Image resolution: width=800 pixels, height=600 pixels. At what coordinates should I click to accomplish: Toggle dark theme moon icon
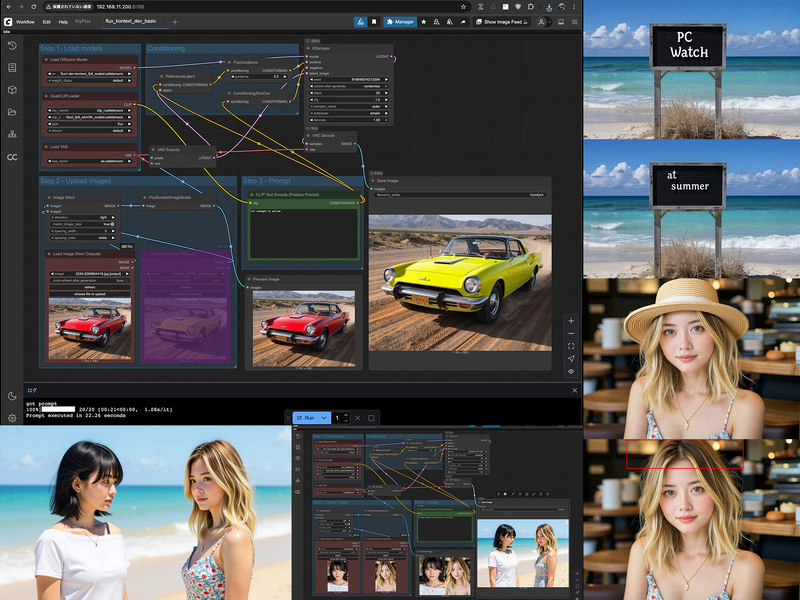[12, 396]
